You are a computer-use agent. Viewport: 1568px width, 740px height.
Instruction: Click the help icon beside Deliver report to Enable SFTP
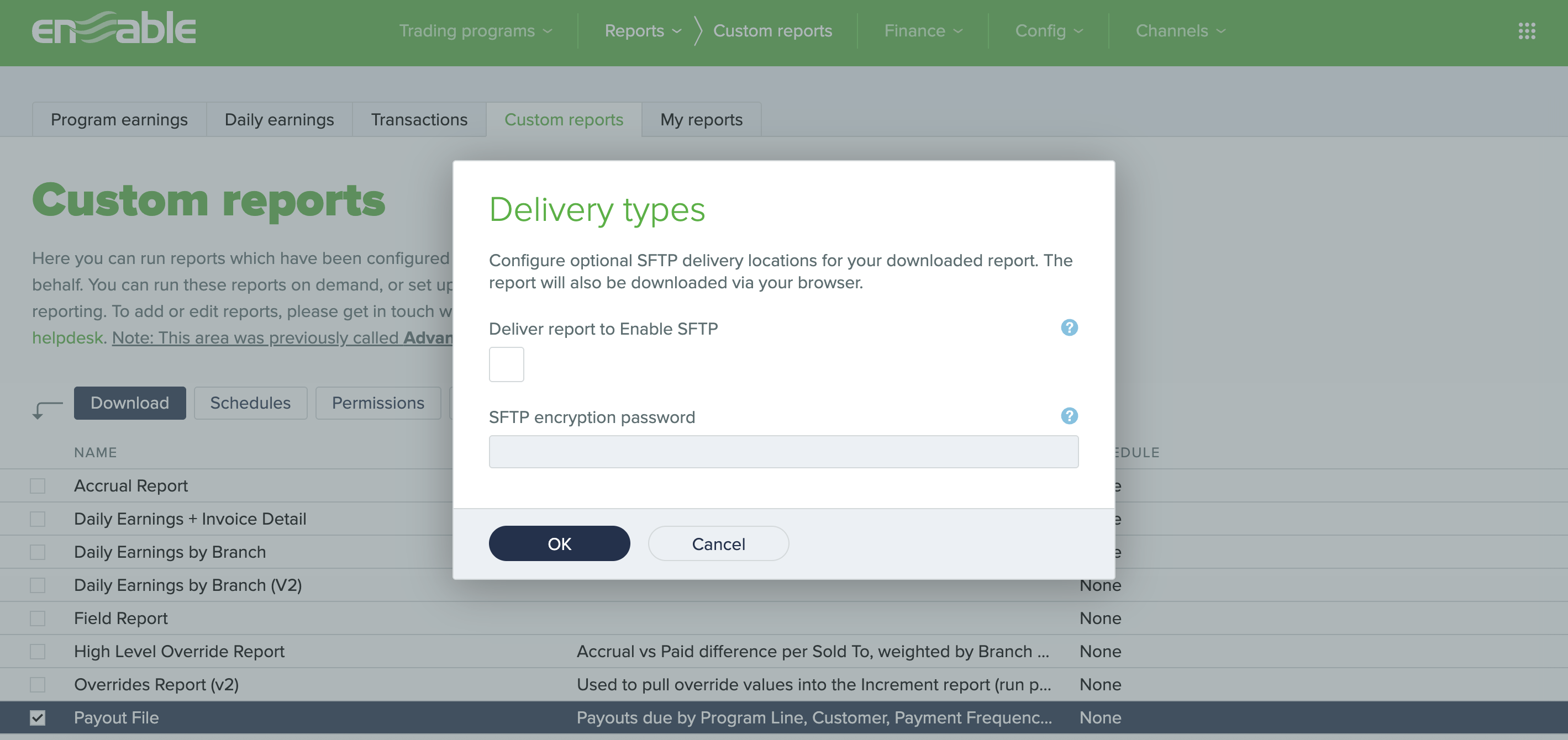tap(1070, 327)
